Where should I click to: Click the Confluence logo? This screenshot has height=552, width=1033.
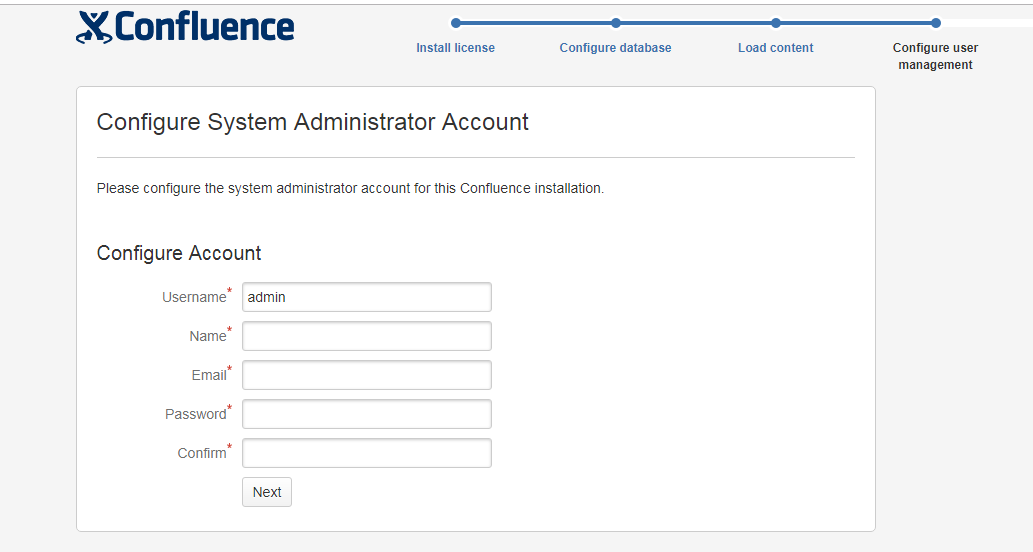[x=186, y=28]
